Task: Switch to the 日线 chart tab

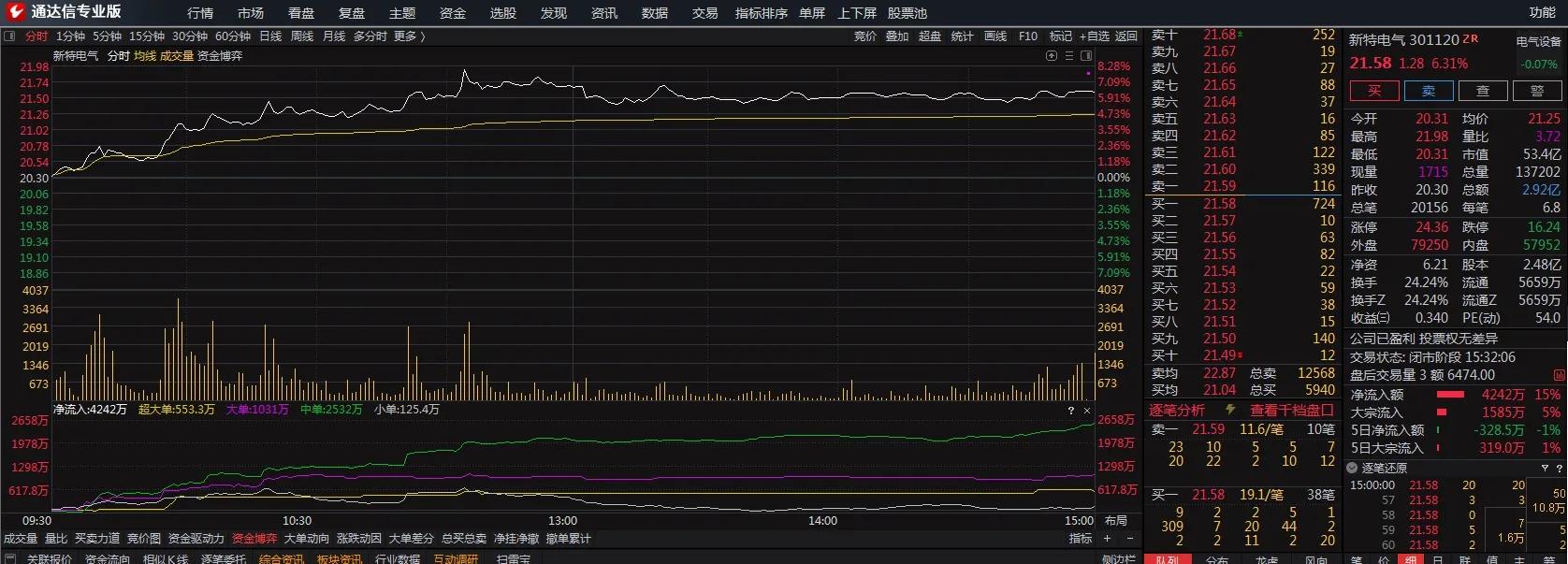Action: point(270,36)
